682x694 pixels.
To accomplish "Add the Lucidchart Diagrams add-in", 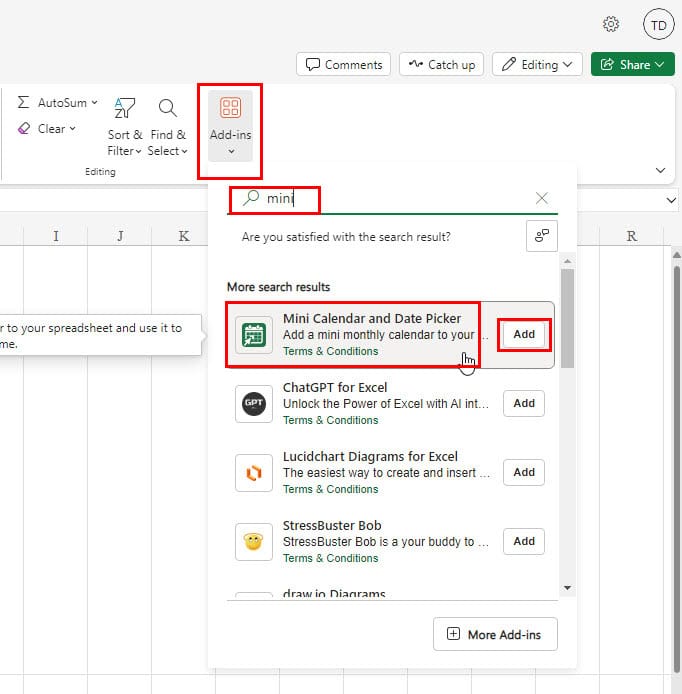I will (524, 473).
